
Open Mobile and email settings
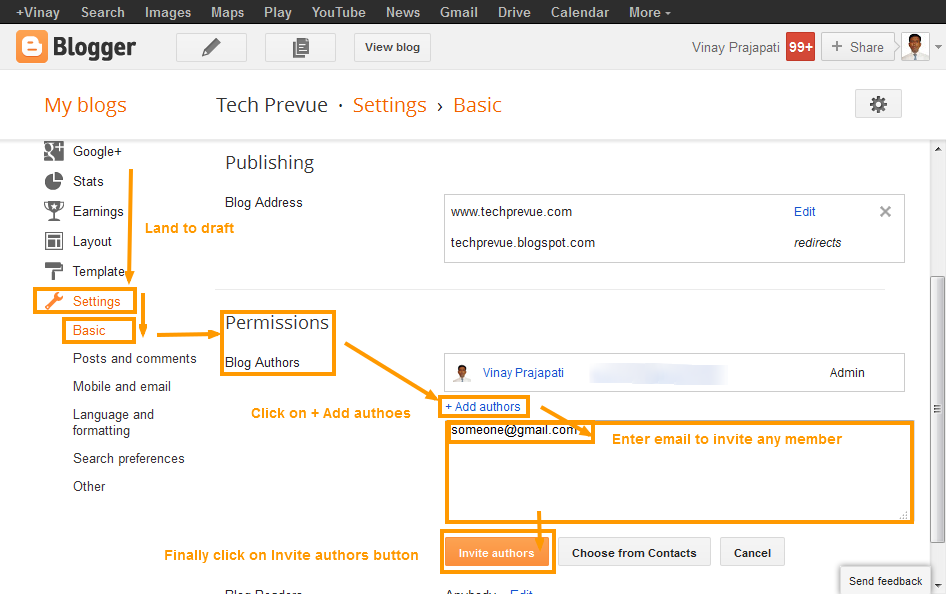[x=122, y=387]
